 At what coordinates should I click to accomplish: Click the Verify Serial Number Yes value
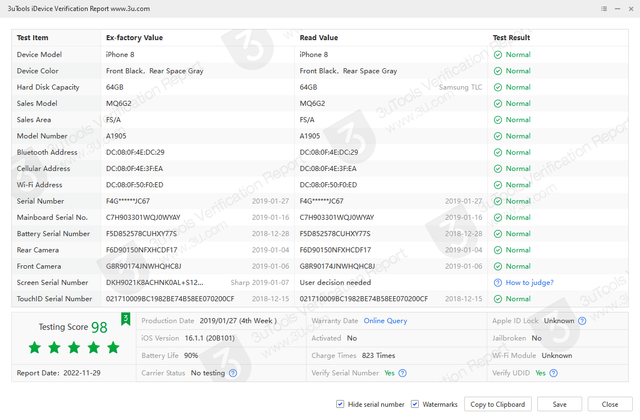(x=389, y=373)
